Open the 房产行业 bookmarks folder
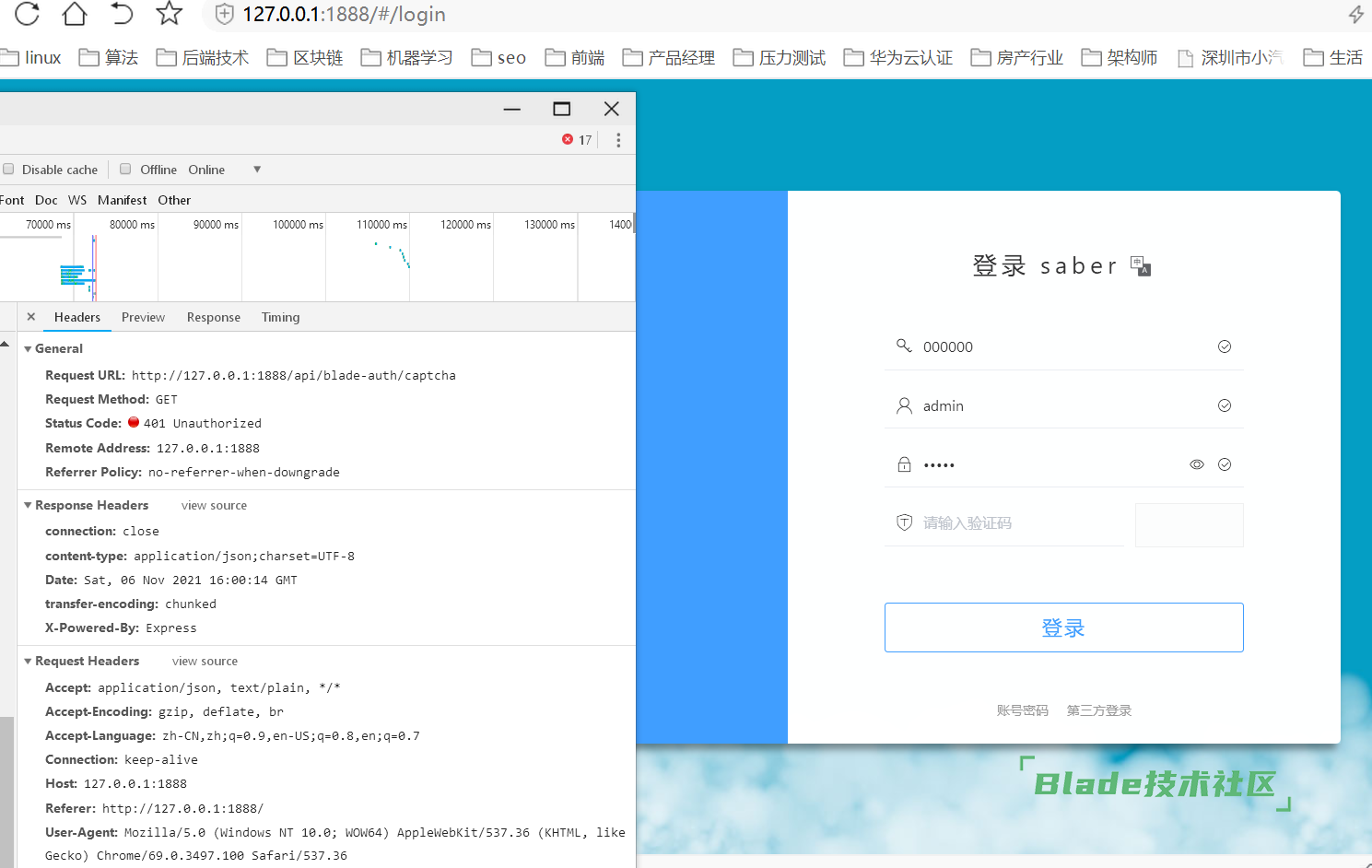Screen dimensions: 1372x868 (x=1017, y=57)
